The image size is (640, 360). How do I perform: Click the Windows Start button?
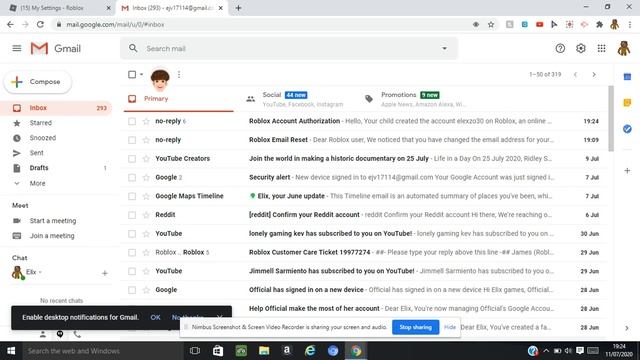tap(11, 351)
